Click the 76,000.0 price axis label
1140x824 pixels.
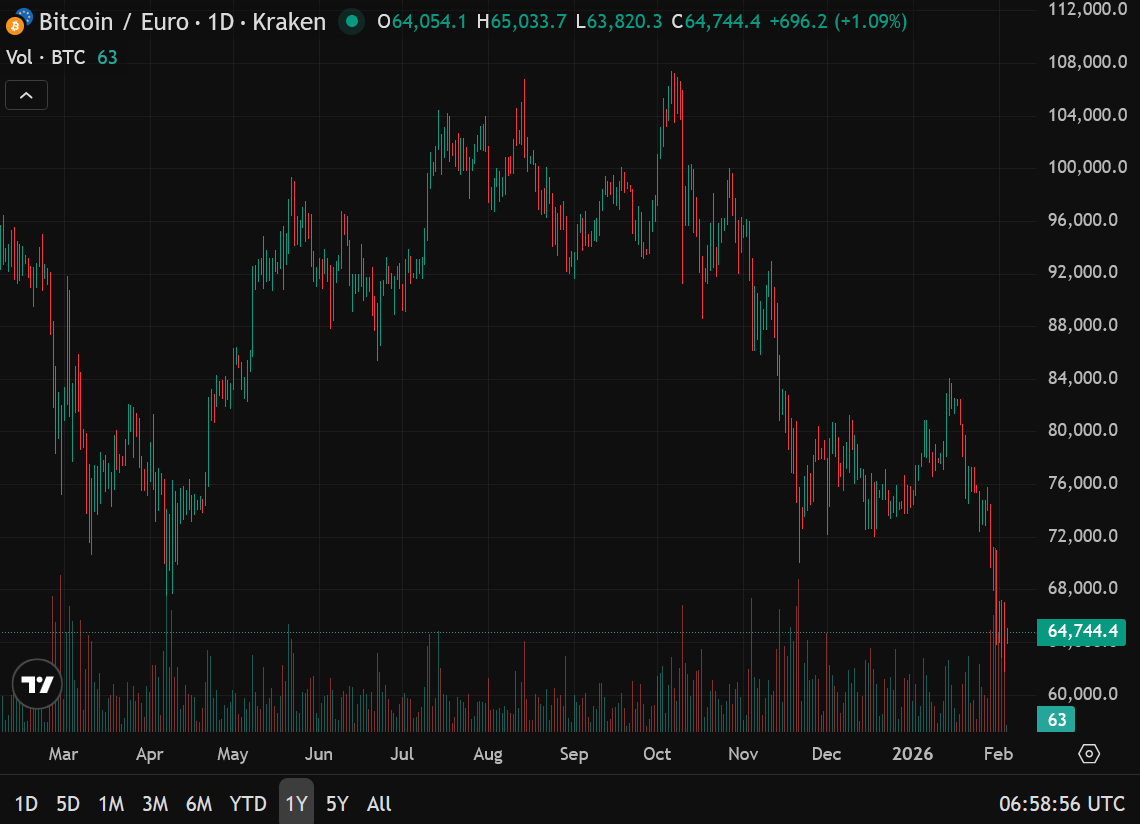tap(1083, 483)
